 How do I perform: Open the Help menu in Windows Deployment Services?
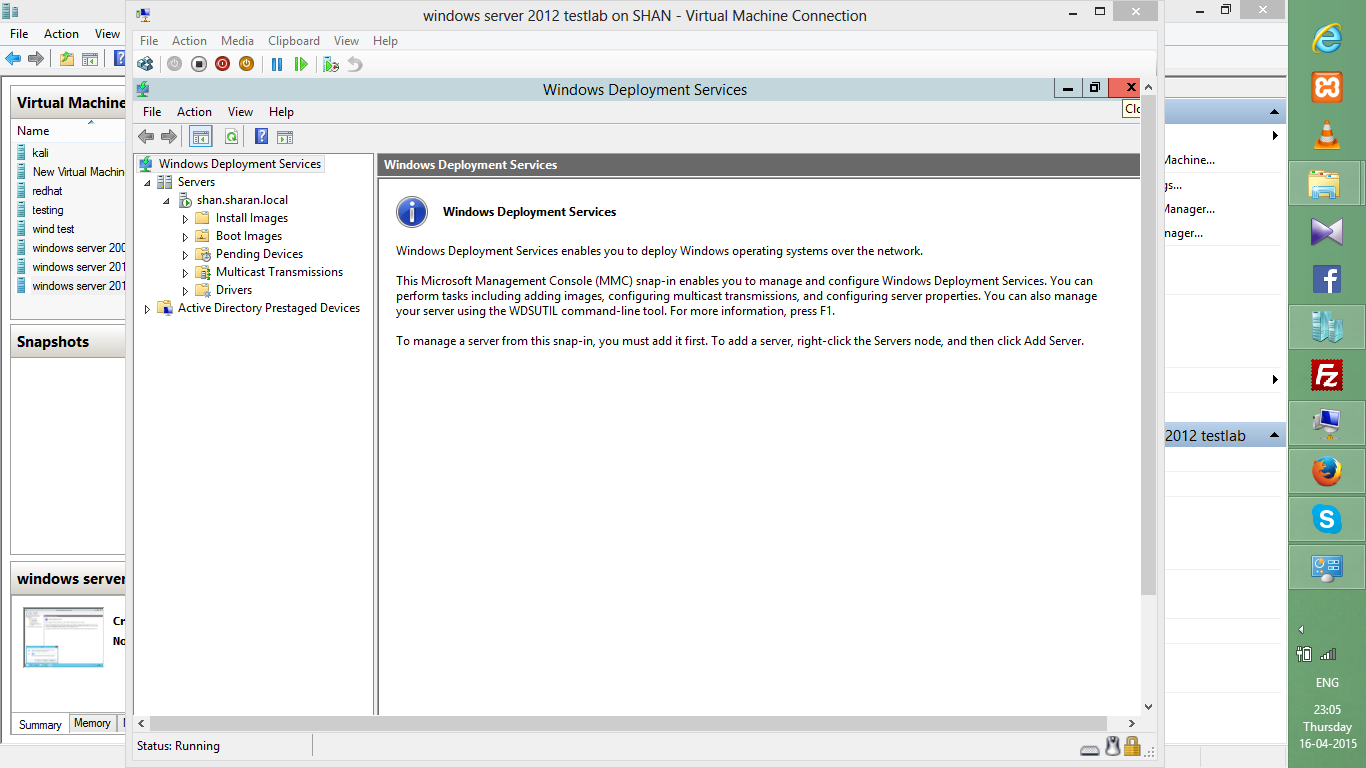point(281,112)
